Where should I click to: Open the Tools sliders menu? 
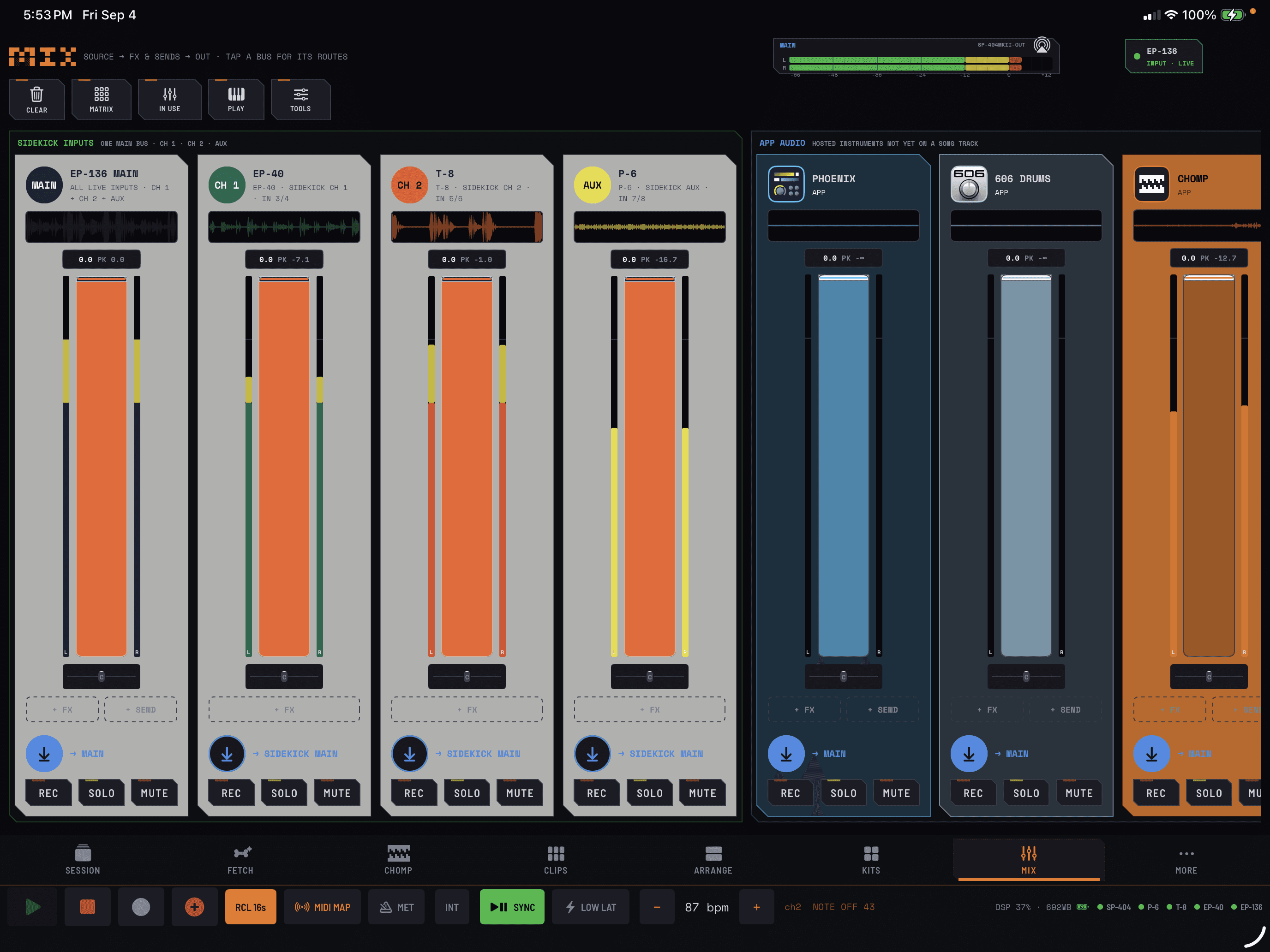click(x=300, y=100)
